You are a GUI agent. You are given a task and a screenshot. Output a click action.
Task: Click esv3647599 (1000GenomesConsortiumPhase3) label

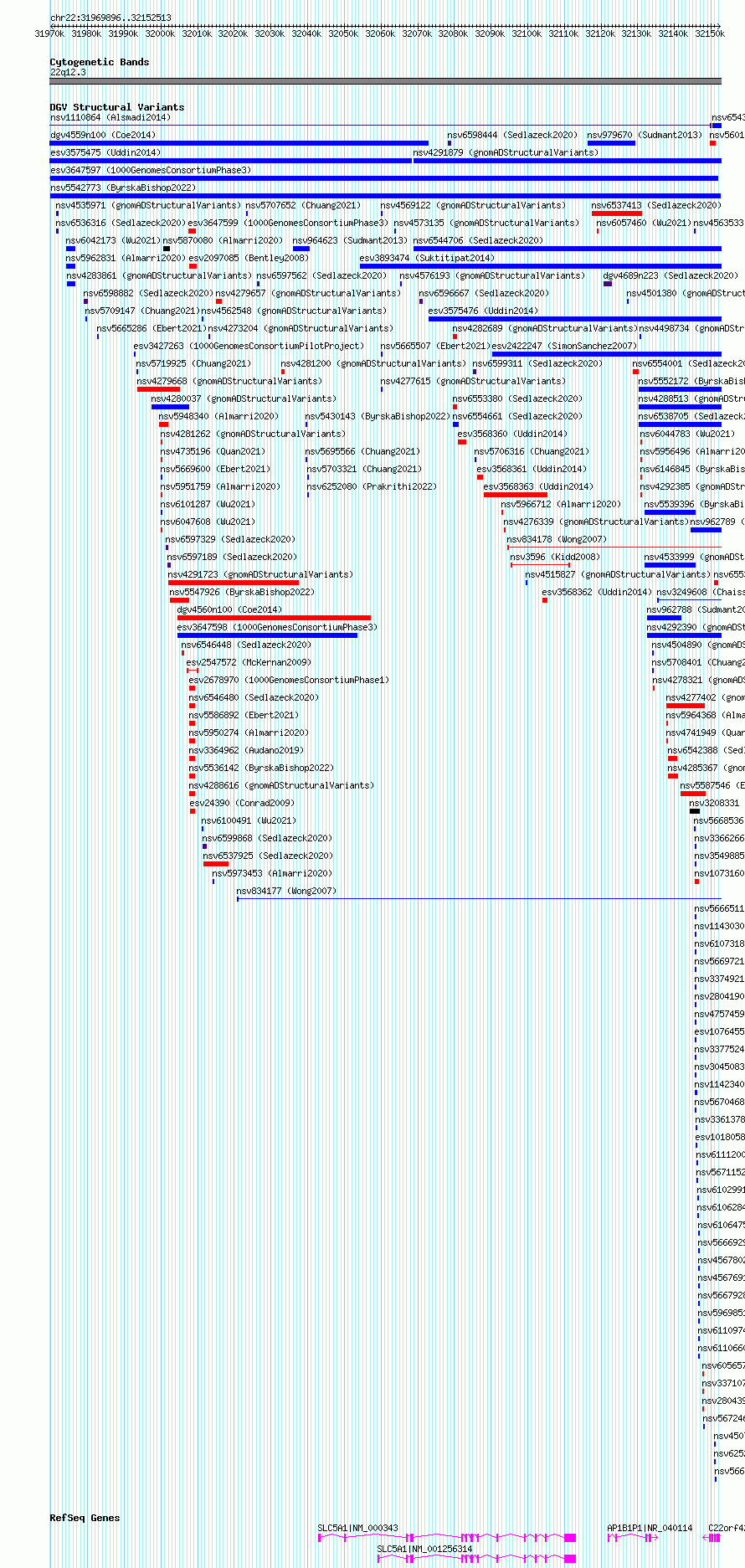[x=288, y=223]
